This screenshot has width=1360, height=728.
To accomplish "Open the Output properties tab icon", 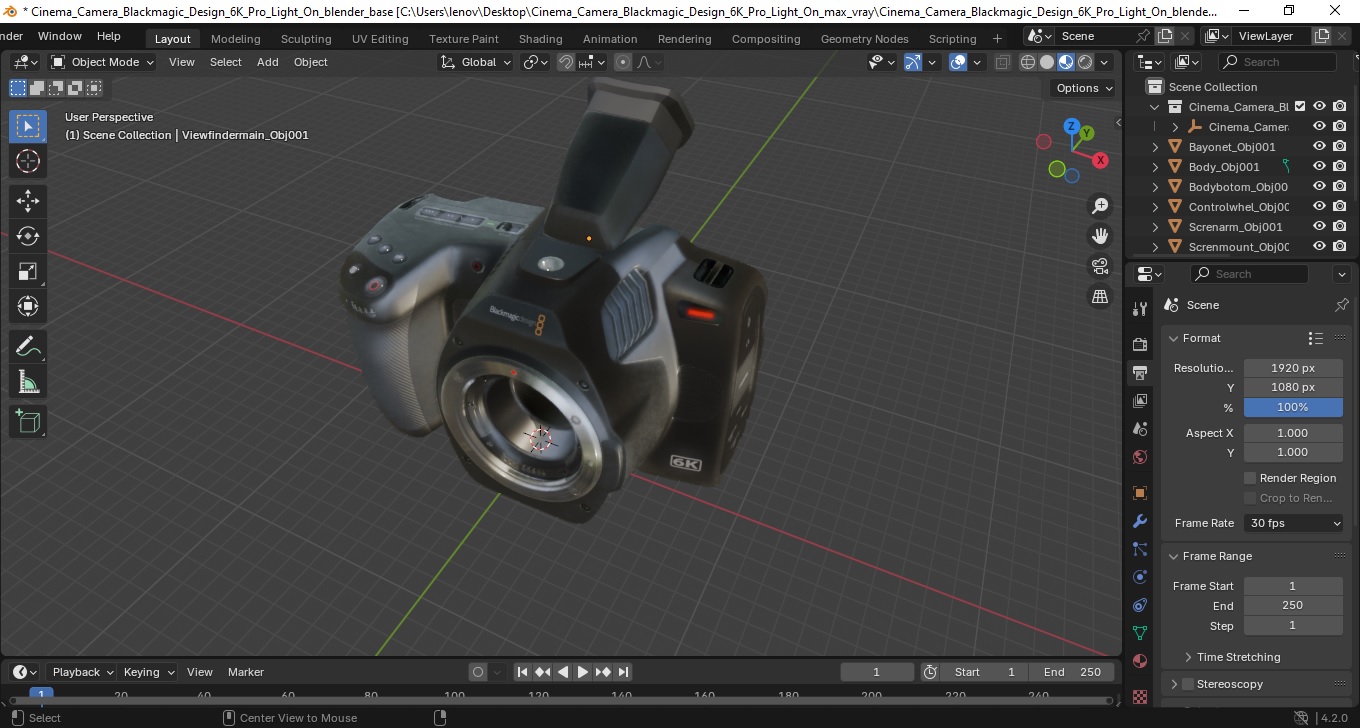I will click(x=1139, y=373).
